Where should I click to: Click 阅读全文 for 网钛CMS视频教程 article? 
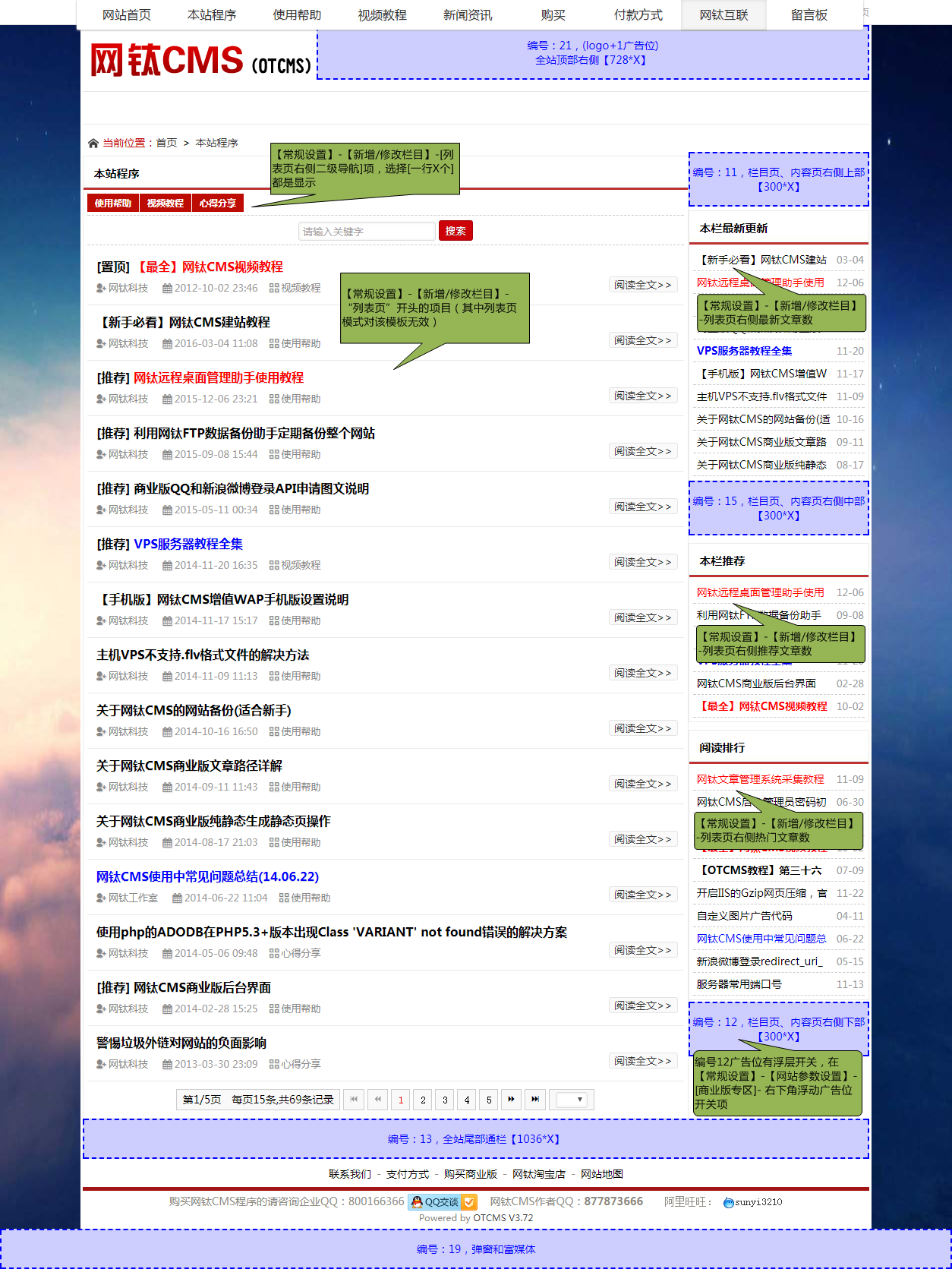pyautogui.click(x=642, y=285)
